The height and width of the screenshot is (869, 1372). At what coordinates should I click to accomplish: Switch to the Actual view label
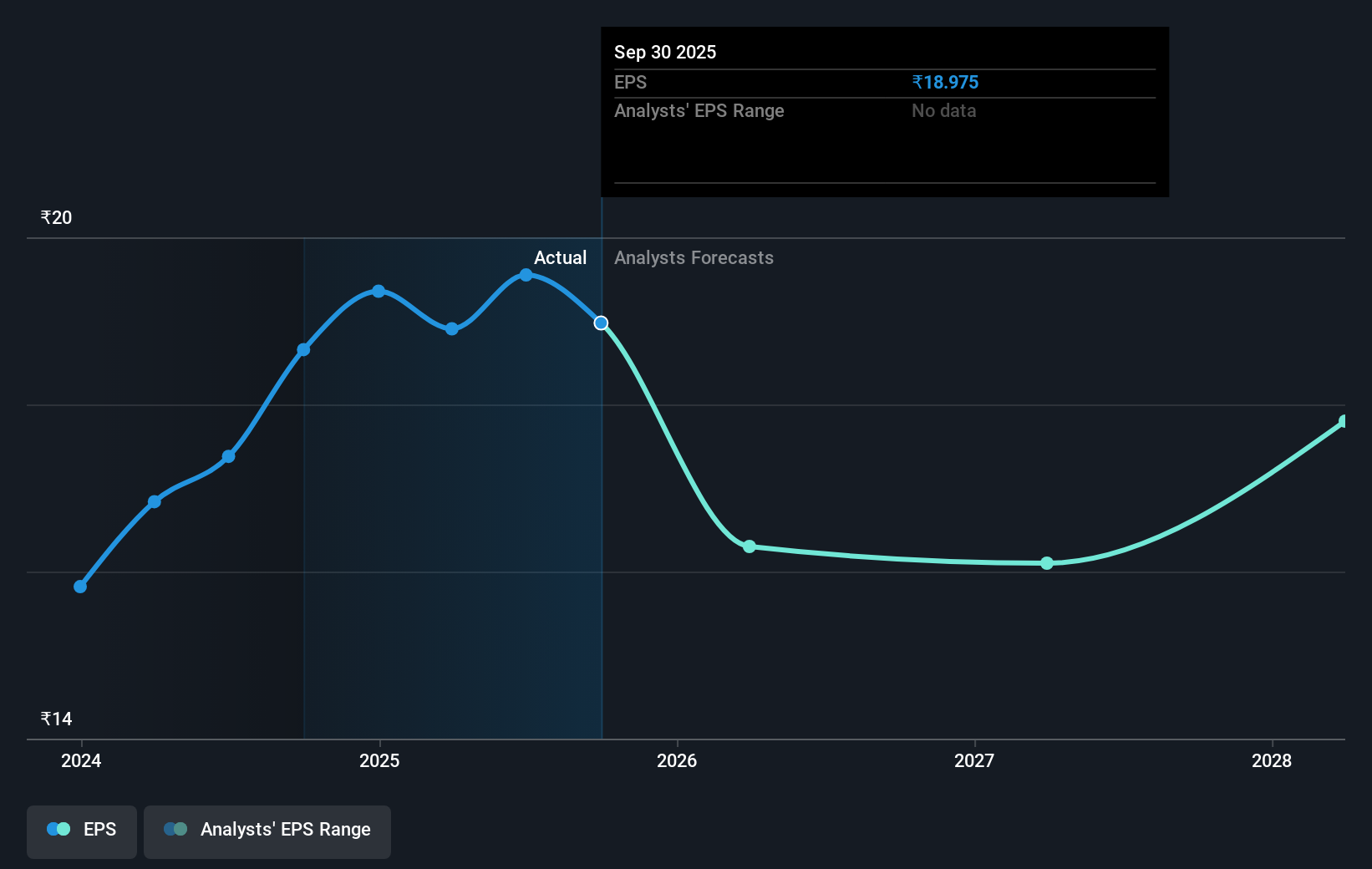coord(559,257)
